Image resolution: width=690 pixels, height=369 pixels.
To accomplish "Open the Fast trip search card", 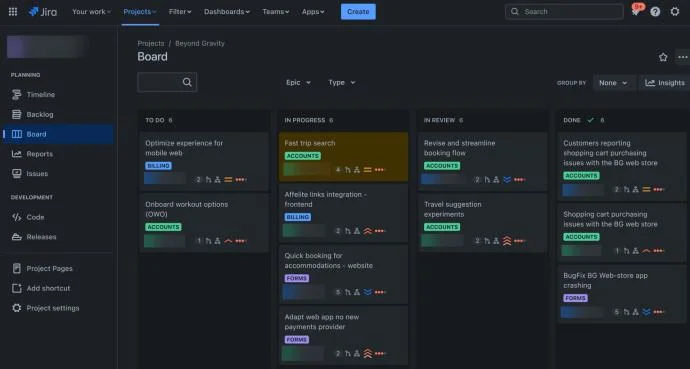I will coord(344,157).
